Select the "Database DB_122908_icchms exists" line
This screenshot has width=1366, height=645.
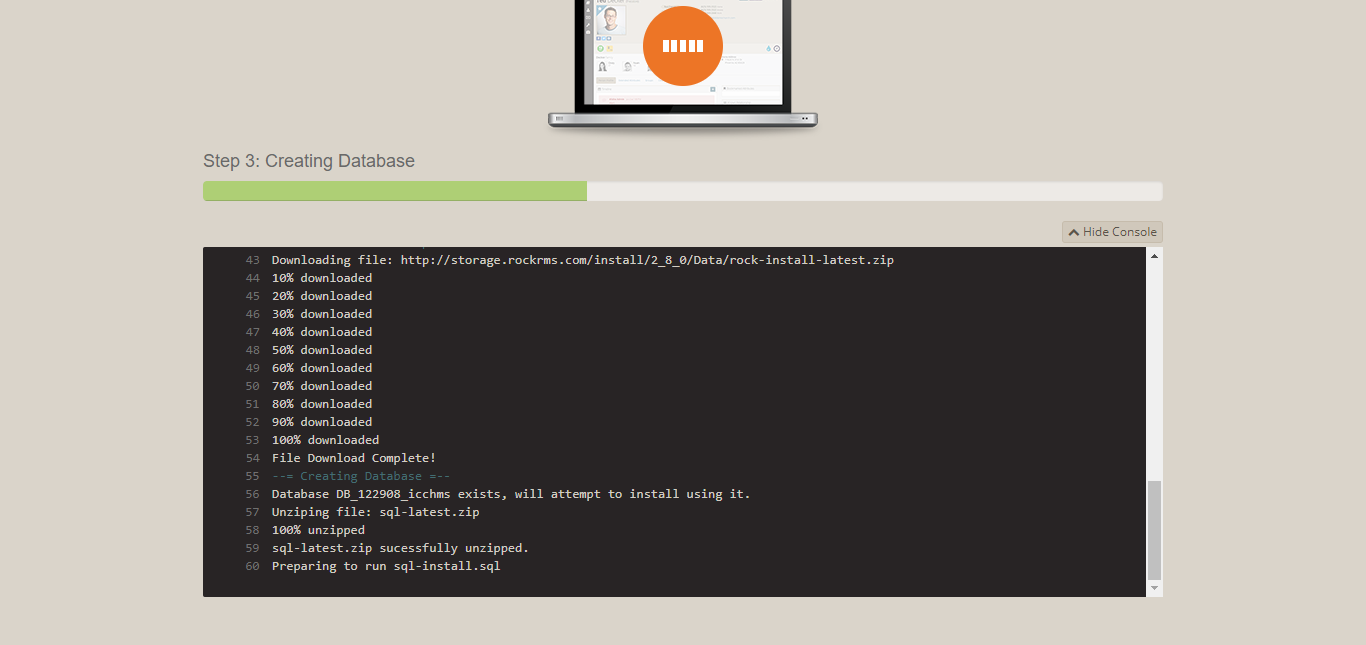(x=510, y=494)
